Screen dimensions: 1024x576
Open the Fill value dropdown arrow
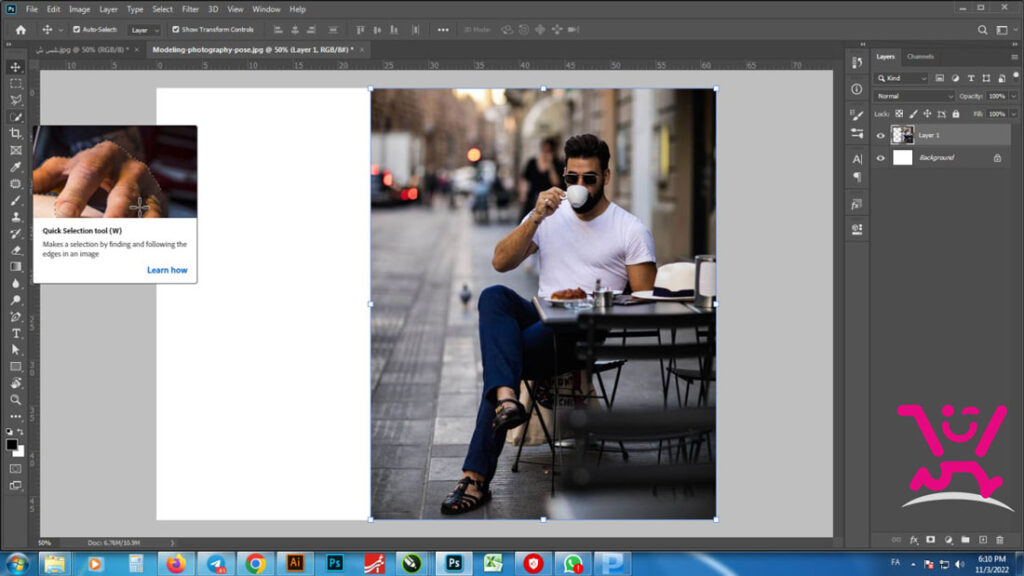[x=1014, y=114]
